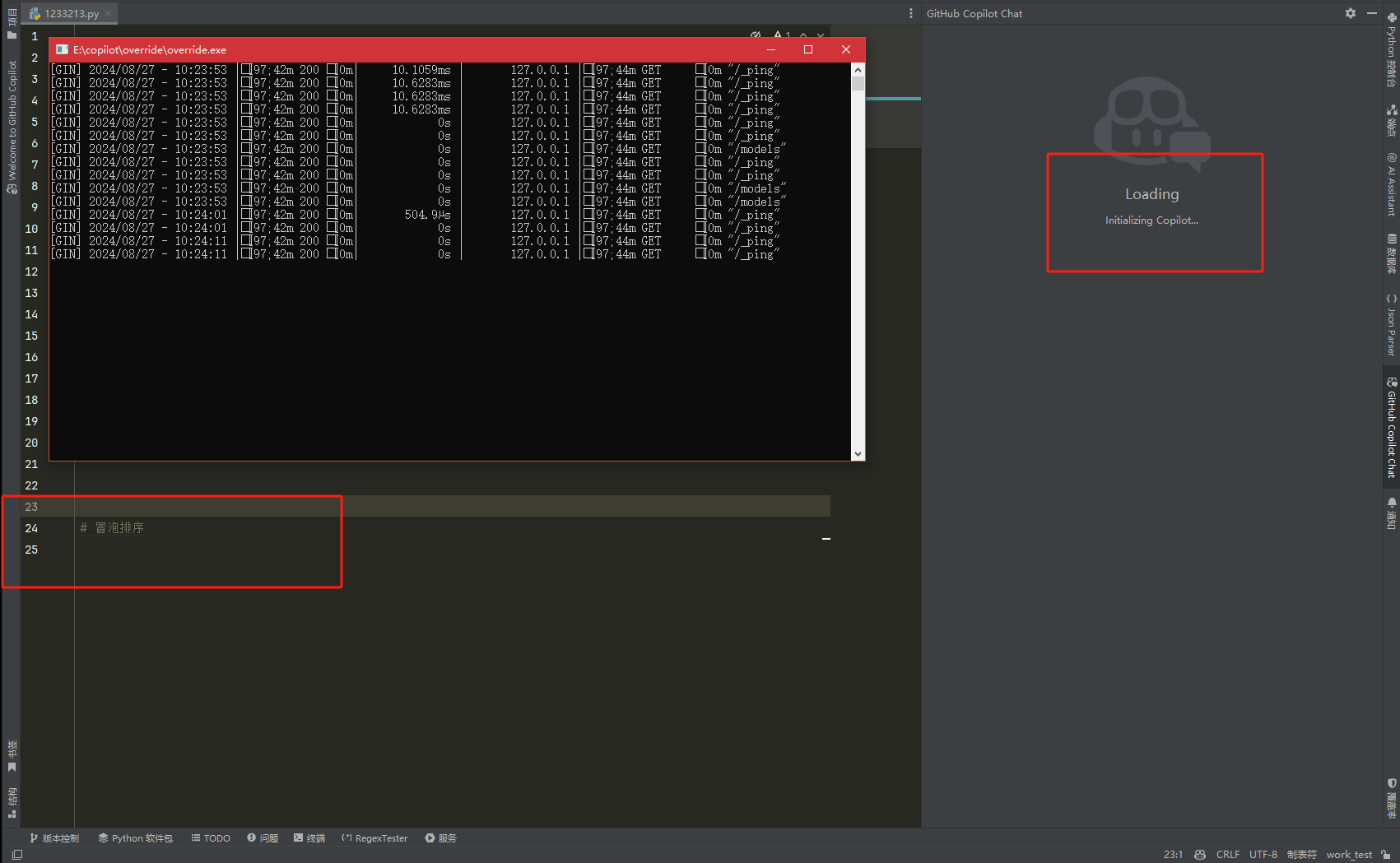
Task: Click the Copilot status bar icon
Action: [1200, 855]
